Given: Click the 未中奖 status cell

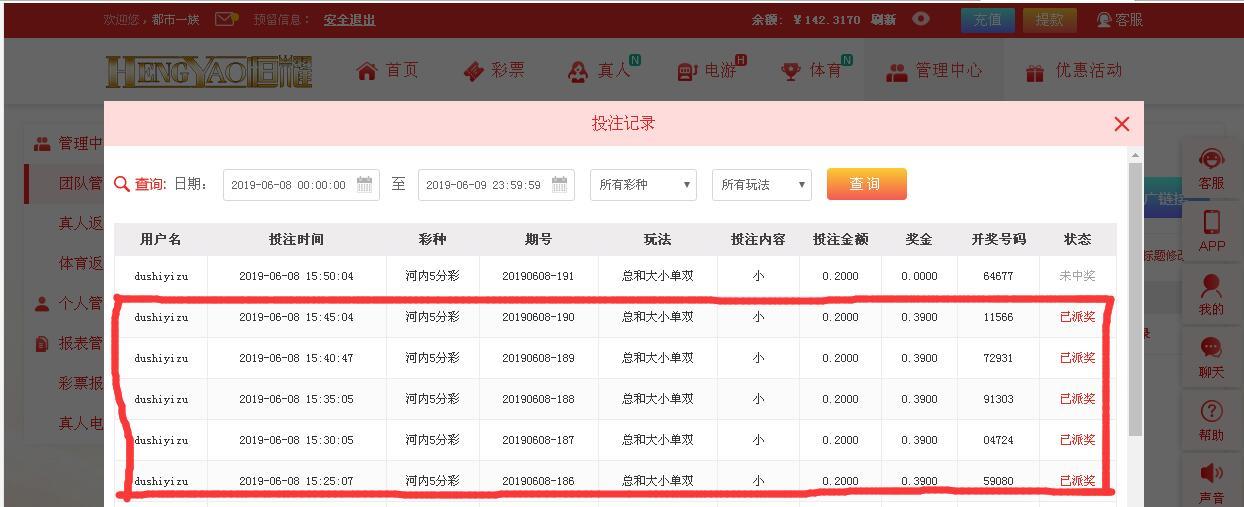Looking at the screenshot, I should pos(1078,276).
